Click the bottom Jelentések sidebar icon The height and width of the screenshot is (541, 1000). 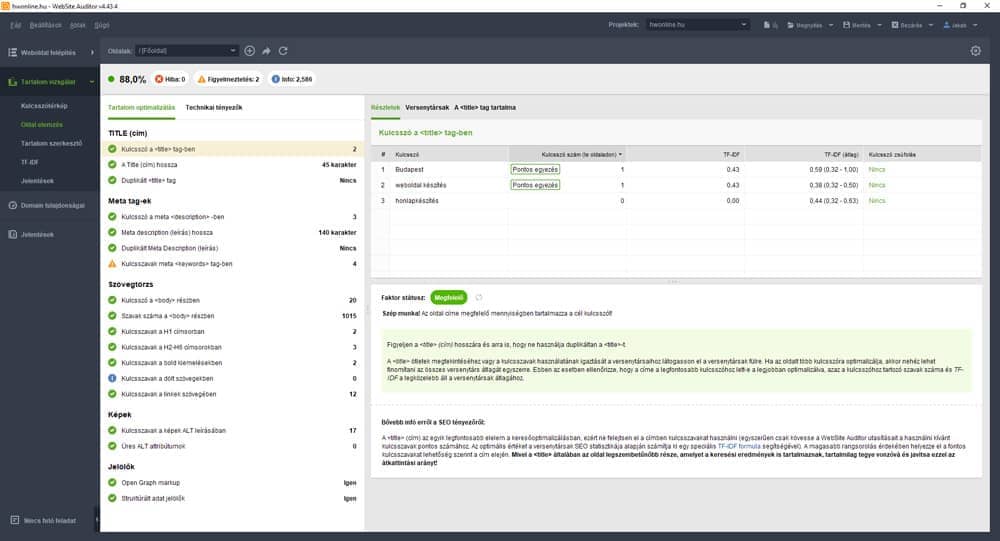tap(12, 234)
